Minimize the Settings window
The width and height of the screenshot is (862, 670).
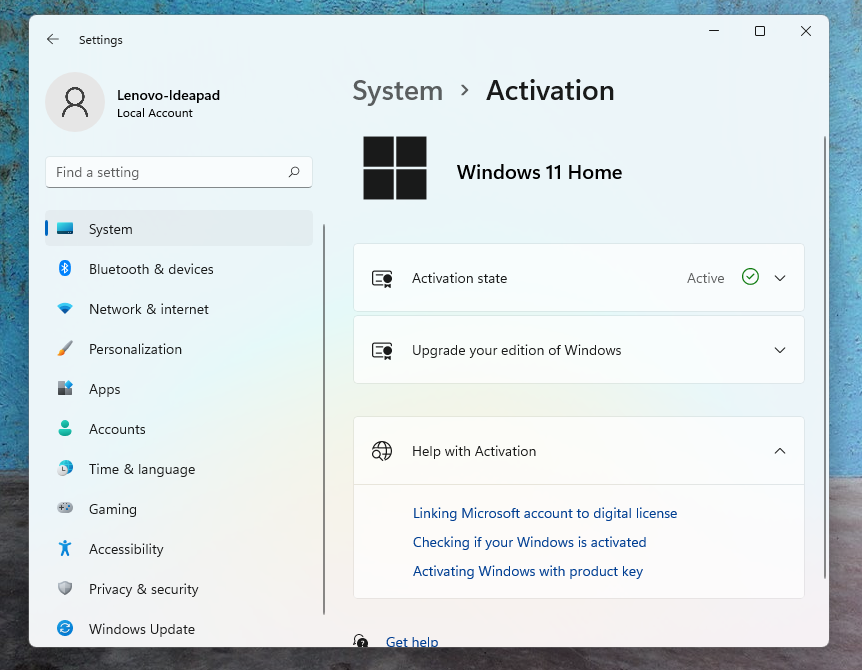click(714, 31)
